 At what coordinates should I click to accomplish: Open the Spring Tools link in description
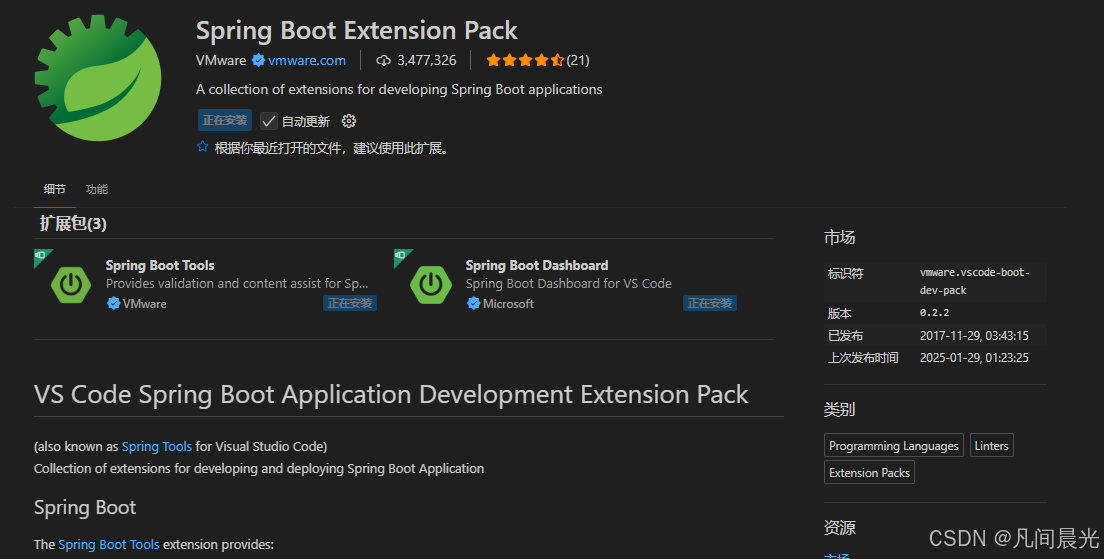point(156,446)
